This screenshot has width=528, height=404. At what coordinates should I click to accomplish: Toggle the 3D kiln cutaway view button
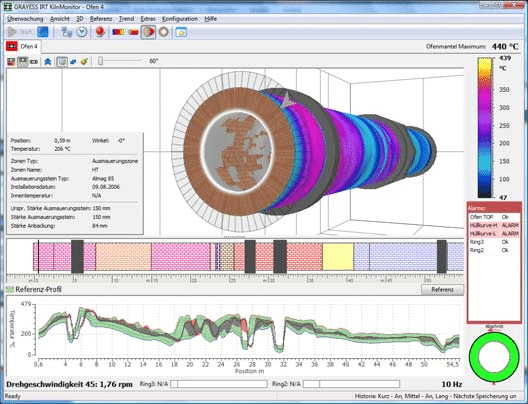tap(148, 32)
